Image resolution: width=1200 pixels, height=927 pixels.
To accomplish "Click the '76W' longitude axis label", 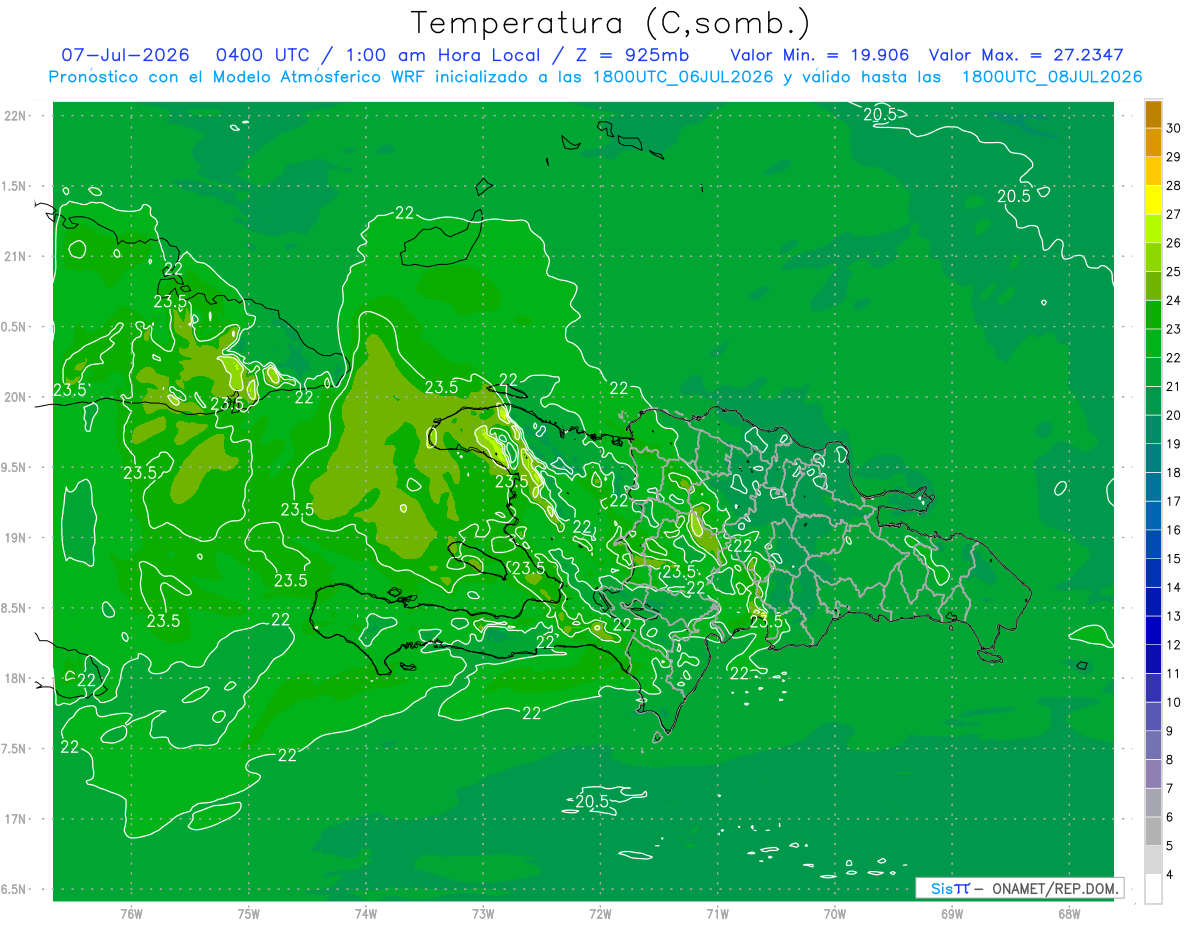I will pyautogui.click(x=131, y=913).
